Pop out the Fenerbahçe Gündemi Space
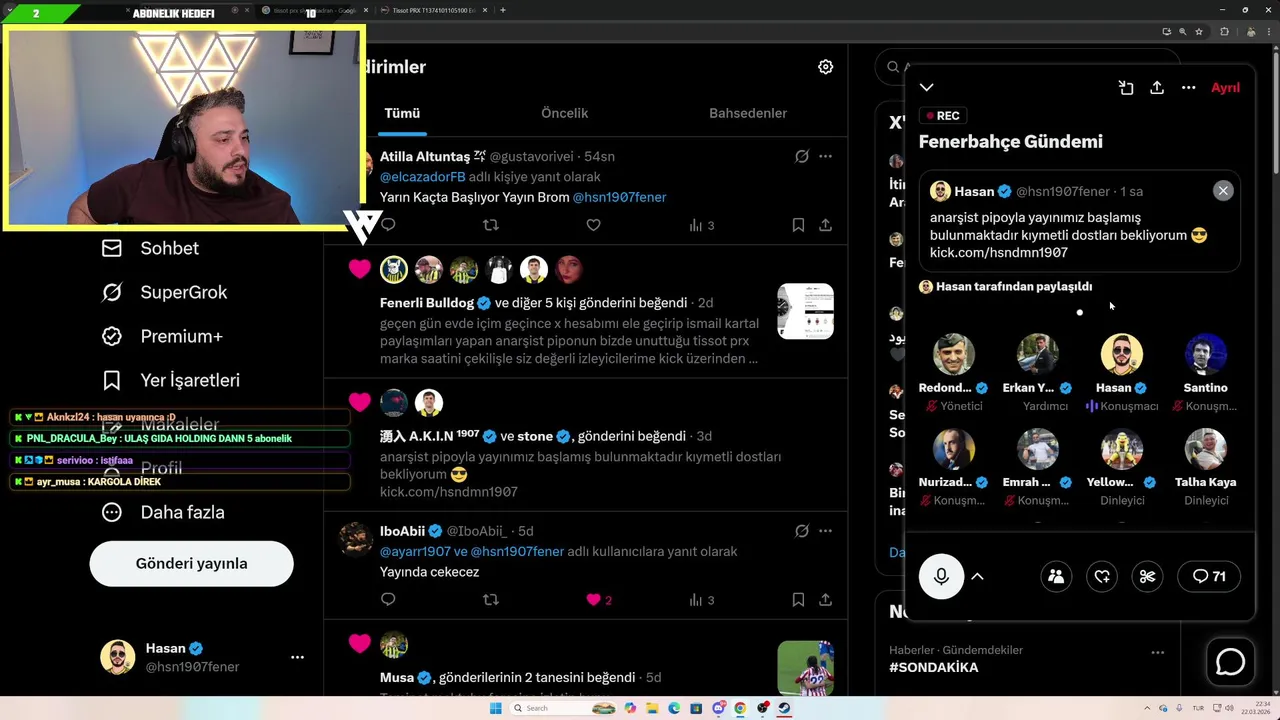 click(x=1126, y=88)
